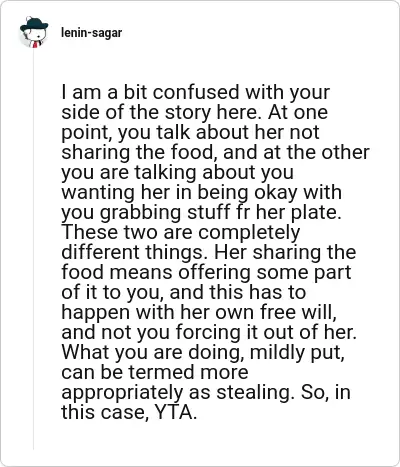
Task: Select the line "you are talking about you"
Action: 177,173
